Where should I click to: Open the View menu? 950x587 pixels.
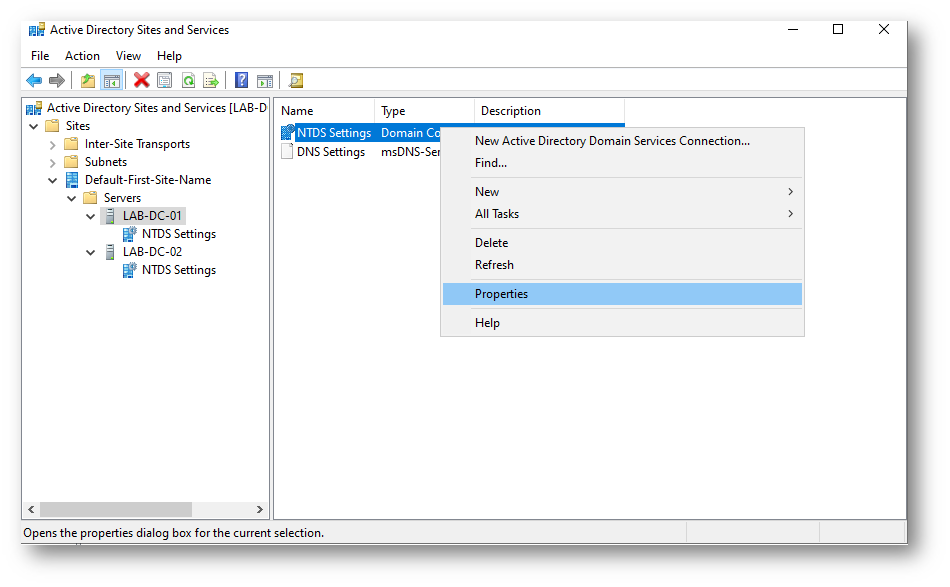pyautogui.click(x=128, y=56)
